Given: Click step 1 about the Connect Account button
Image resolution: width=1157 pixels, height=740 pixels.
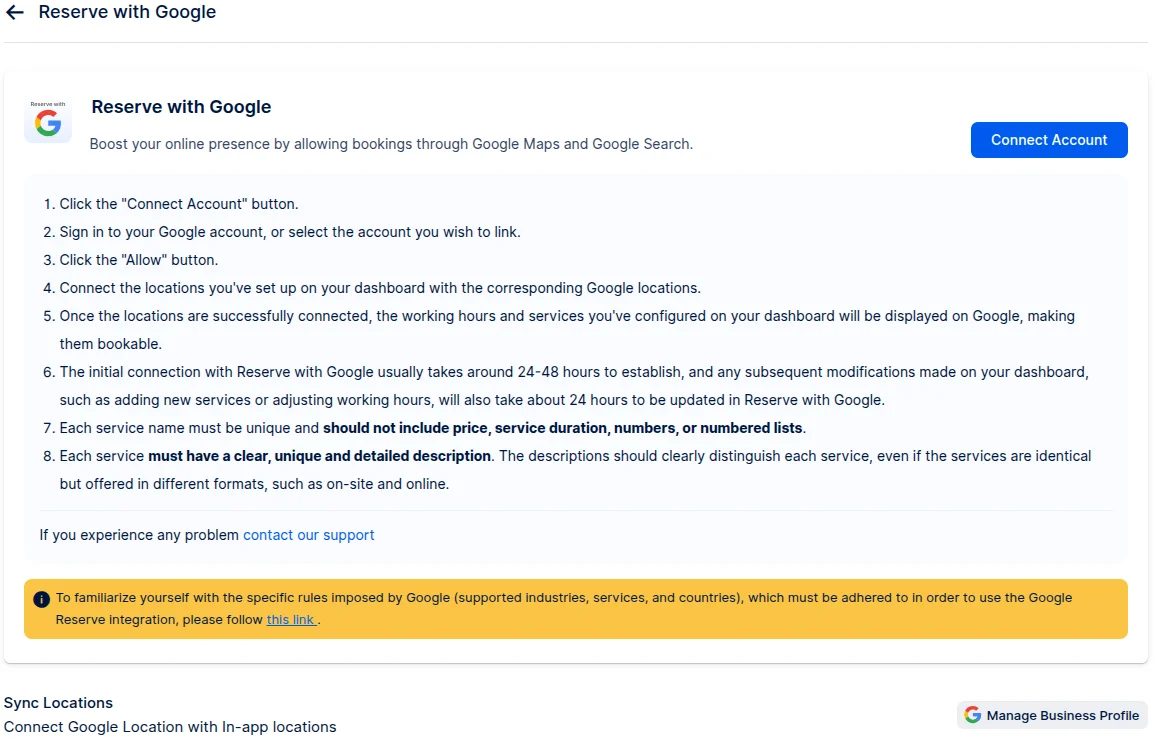Looking at the screenshot, I should click(x=178, y=204).
